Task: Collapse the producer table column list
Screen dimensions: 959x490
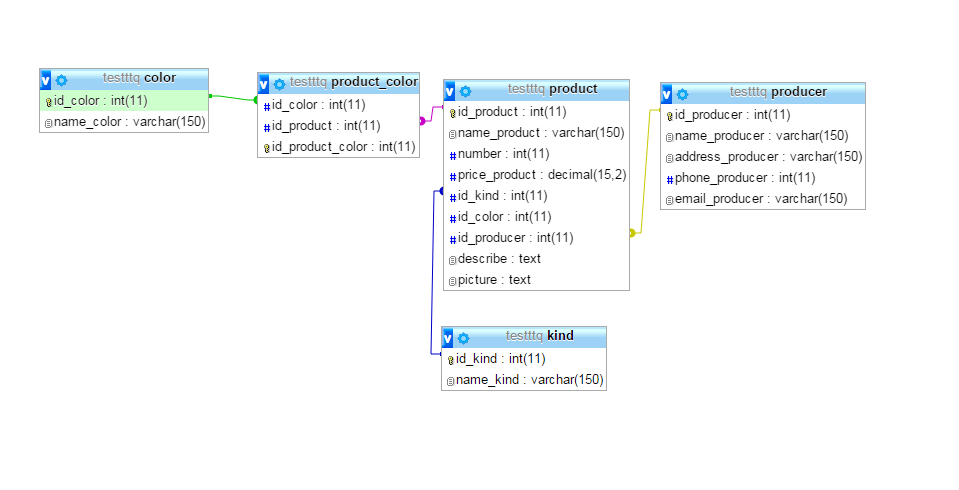Action: 667,94
